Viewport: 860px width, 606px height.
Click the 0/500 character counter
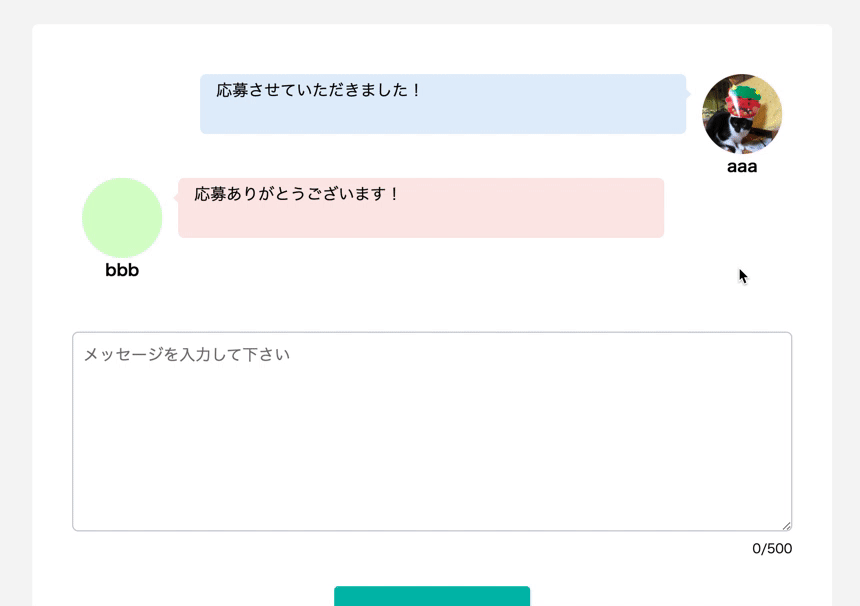tap(772, 548)
